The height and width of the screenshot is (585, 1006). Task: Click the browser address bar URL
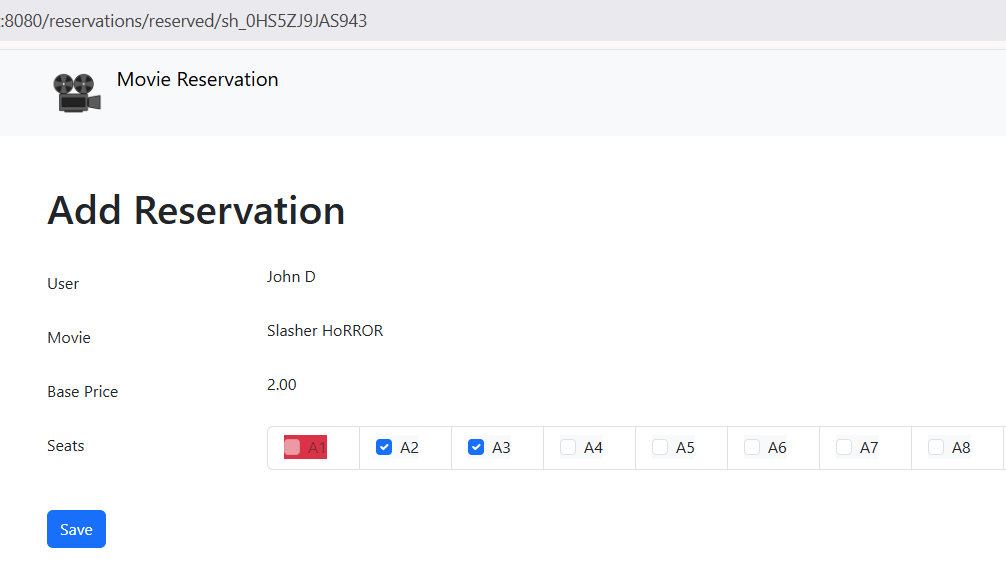[185, 21]
